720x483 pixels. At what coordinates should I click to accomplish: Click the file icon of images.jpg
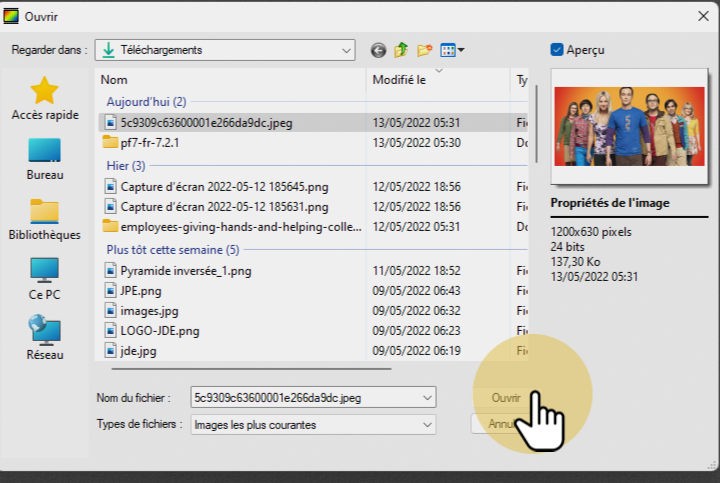tap(110, 311)
